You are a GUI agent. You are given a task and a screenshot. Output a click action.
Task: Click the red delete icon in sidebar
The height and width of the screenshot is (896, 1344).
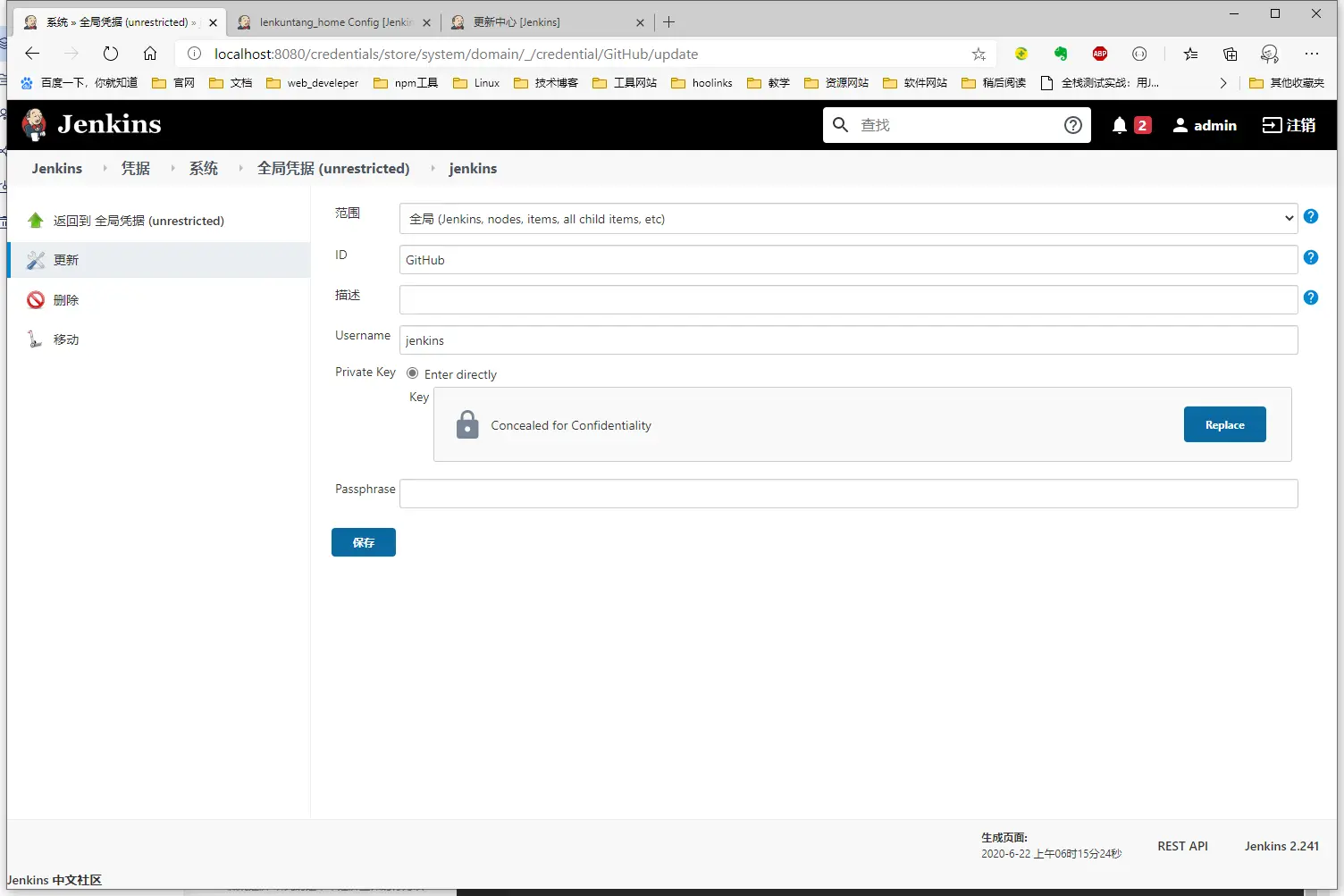point(36,300)
